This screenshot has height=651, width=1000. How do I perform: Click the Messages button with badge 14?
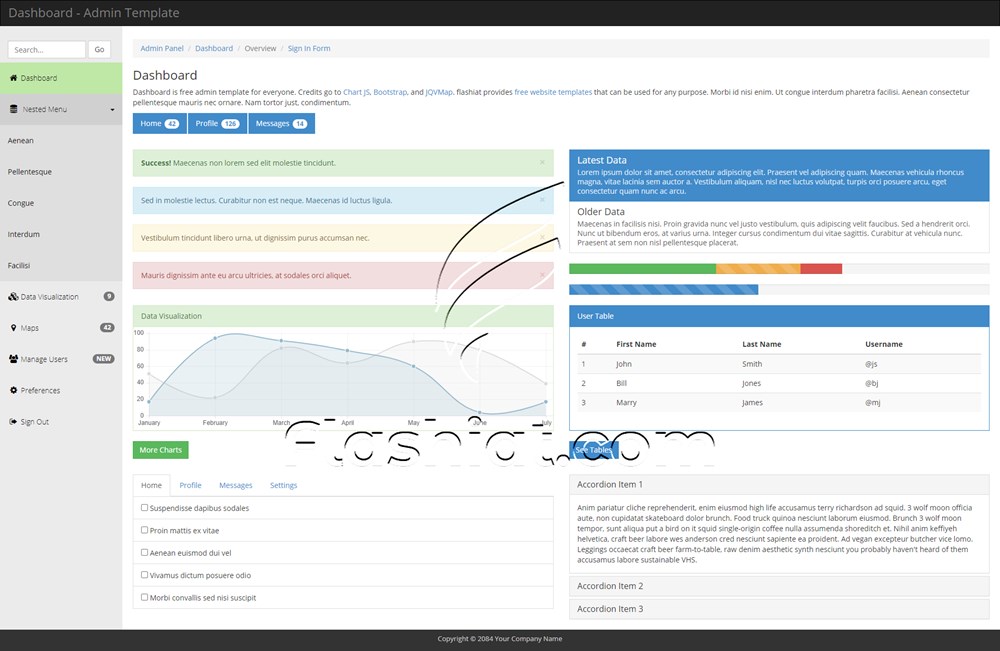coord(281,124)
